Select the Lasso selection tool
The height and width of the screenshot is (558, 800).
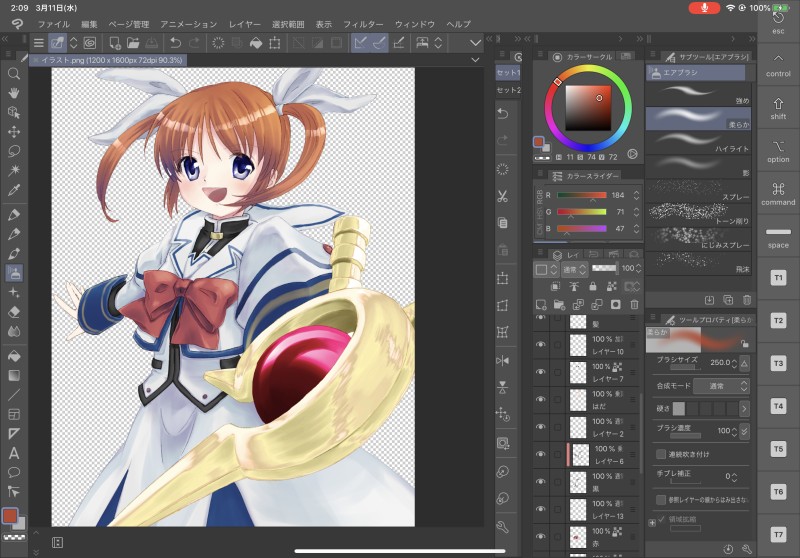14,151
